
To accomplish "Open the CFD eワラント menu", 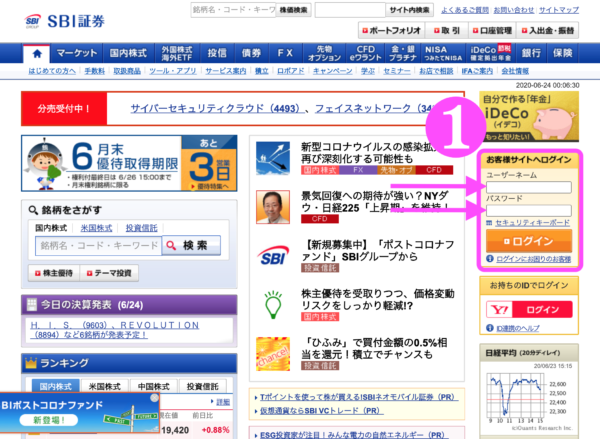I will [x=365, y=53].
